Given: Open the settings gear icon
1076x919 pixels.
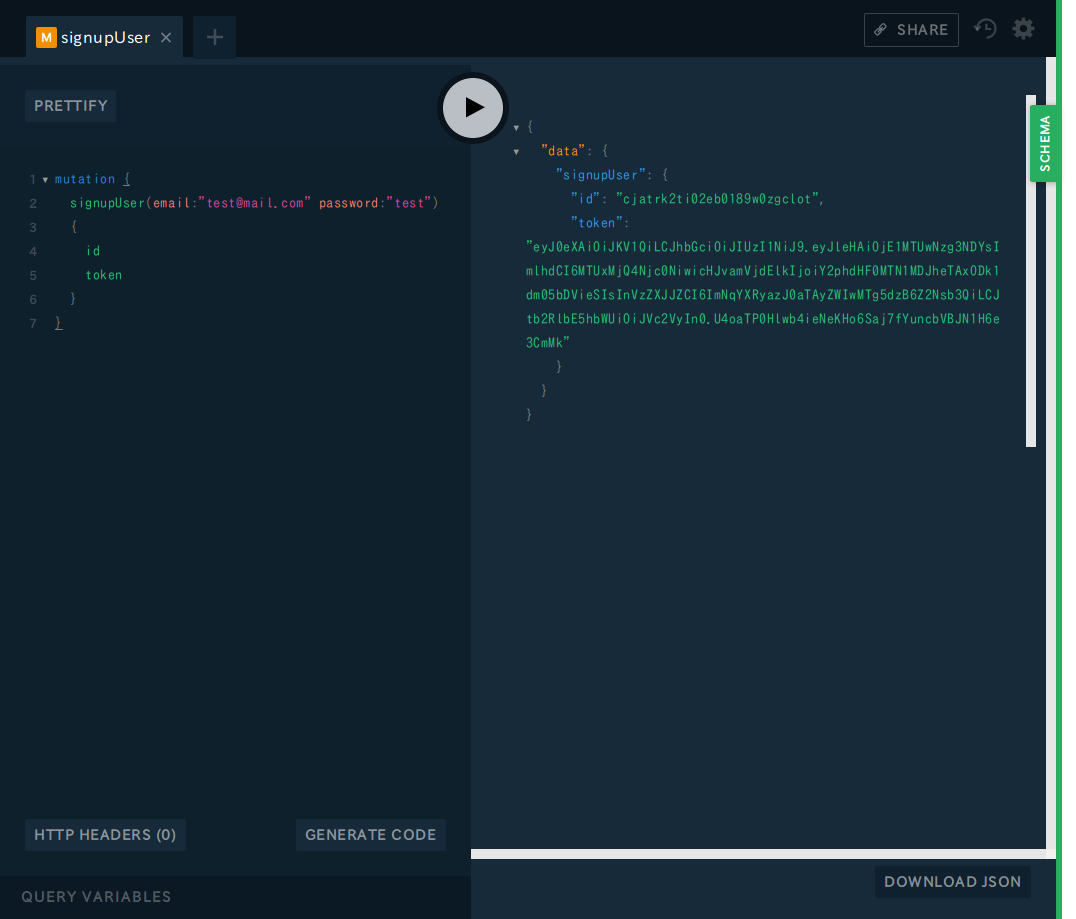Looking at the screenshot, I should (x=1023, y=29).
